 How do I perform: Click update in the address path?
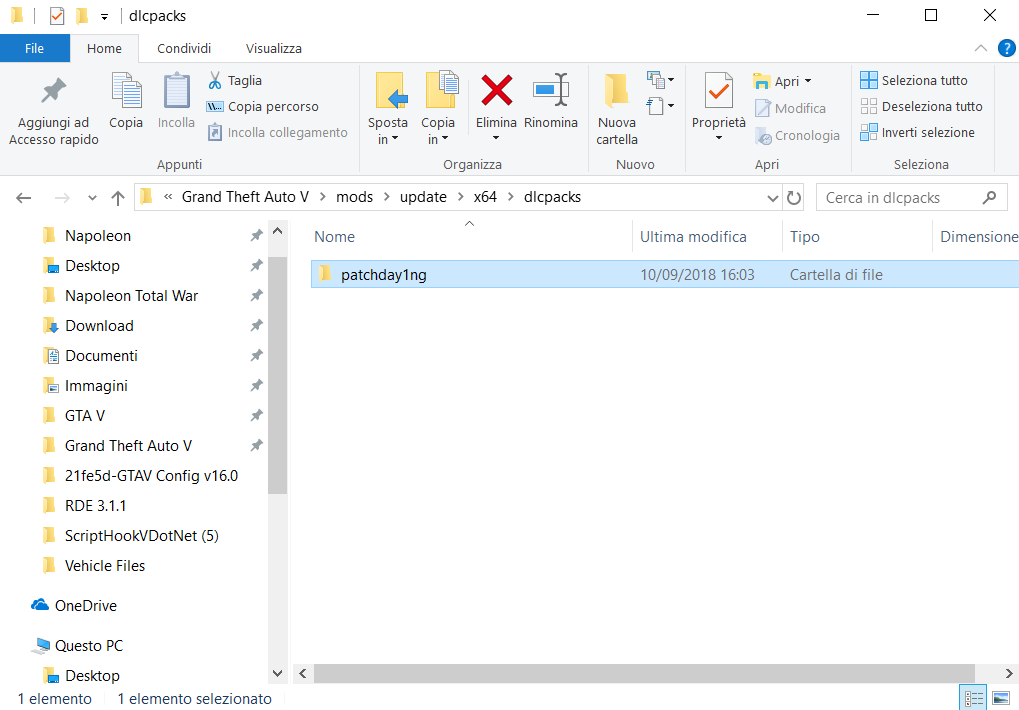point(423,197)
